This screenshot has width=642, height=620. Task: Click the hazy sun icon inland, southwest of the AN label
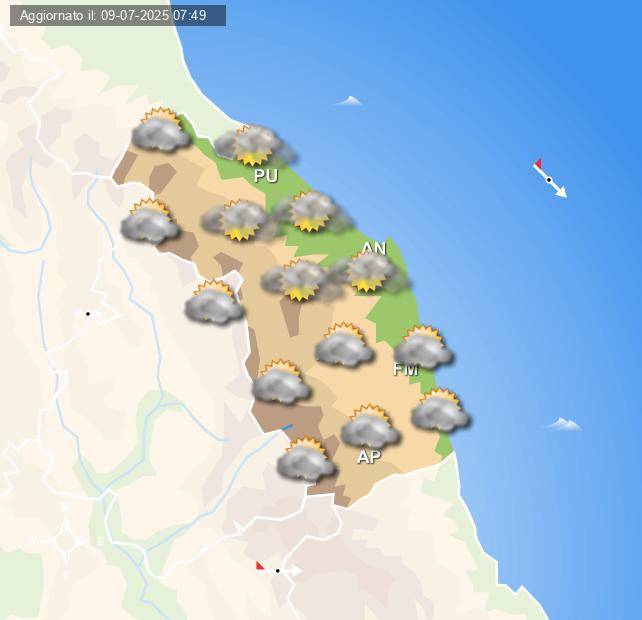pos(302,281)
